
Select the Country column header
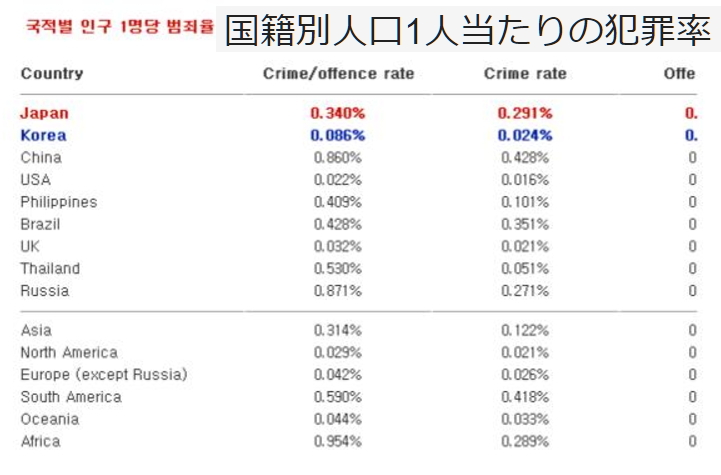coord(52,74)
